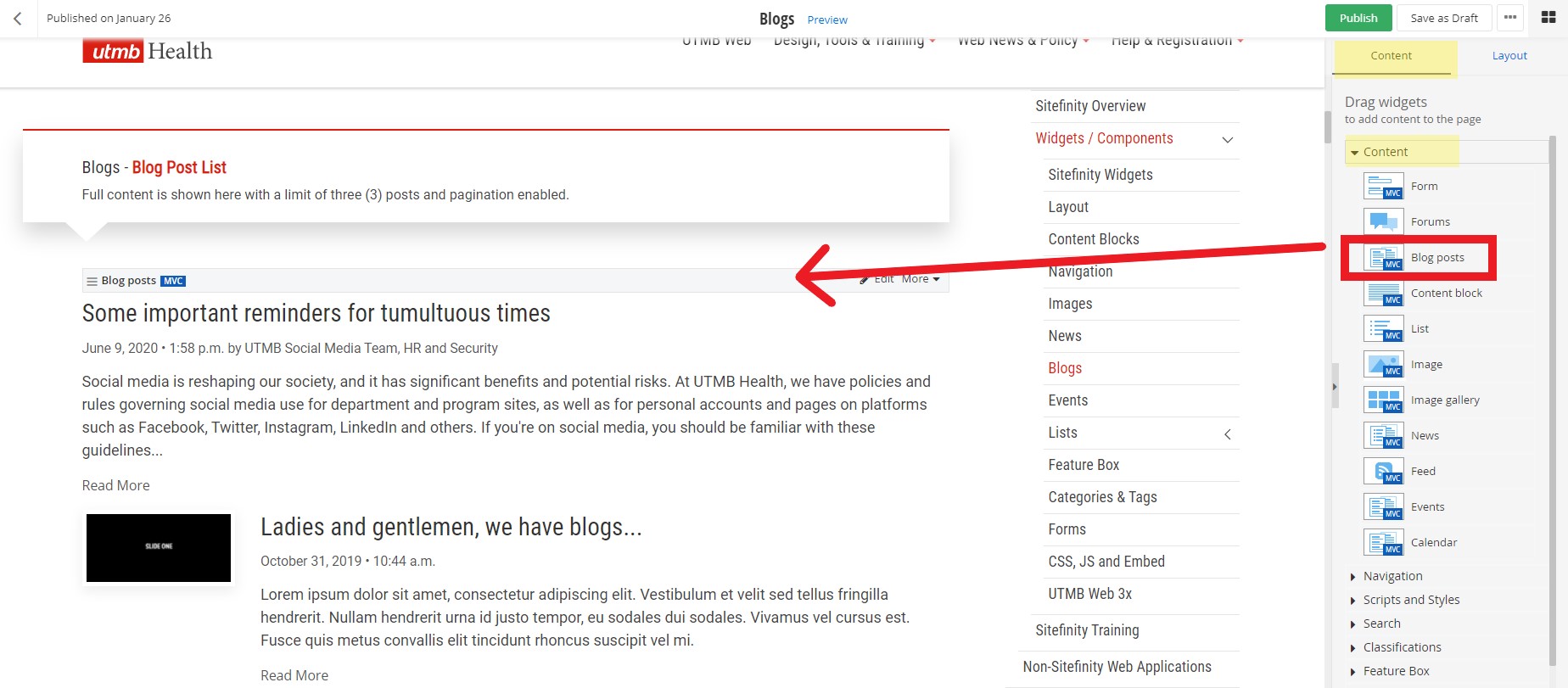This screenshot has width=1568, height=688.
Task: Open the Preview link
Action: click(826, 20)
